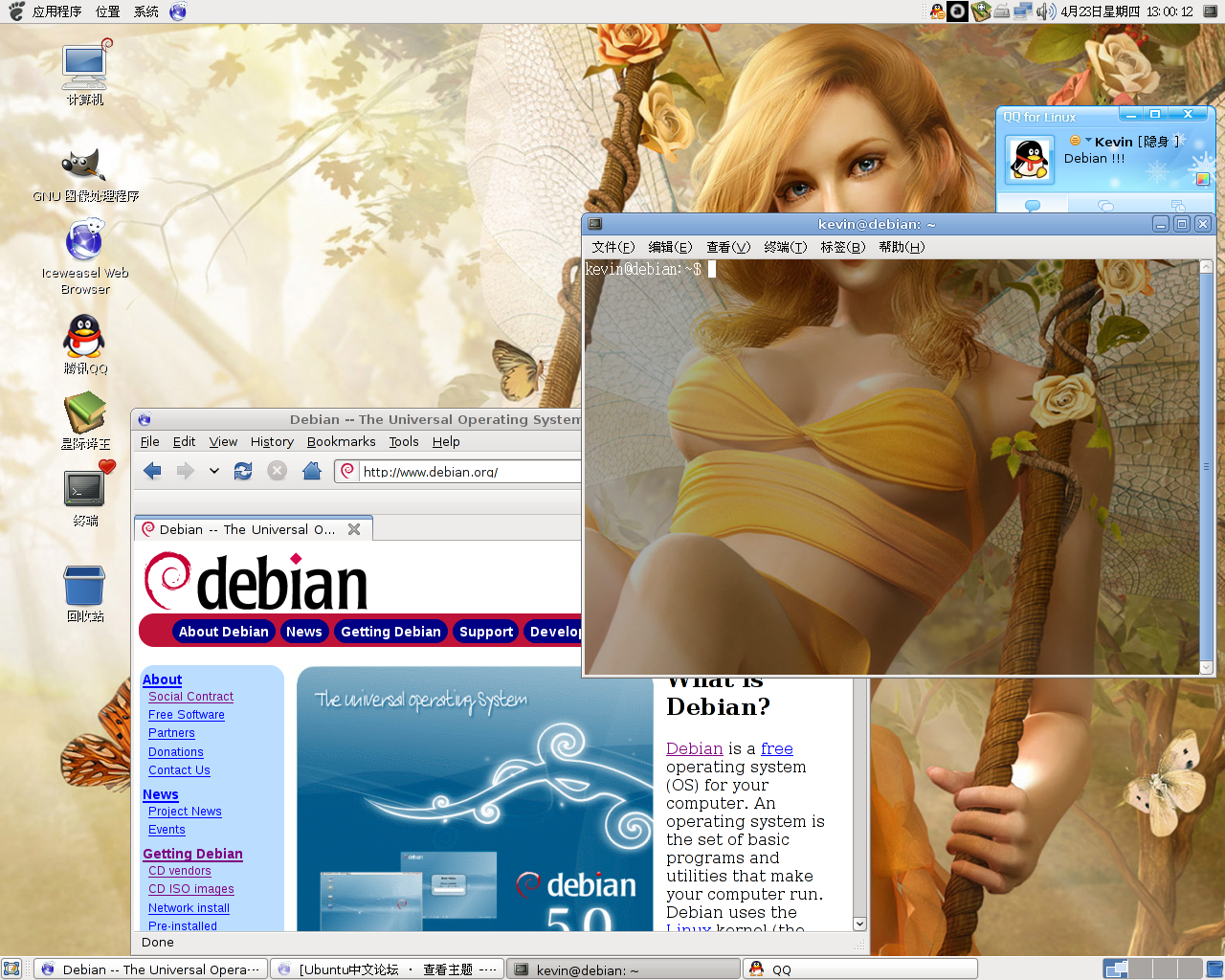
Task: Open the terminal 文件(F) menu
Action: pyautogui.click(x=613, y=247)
